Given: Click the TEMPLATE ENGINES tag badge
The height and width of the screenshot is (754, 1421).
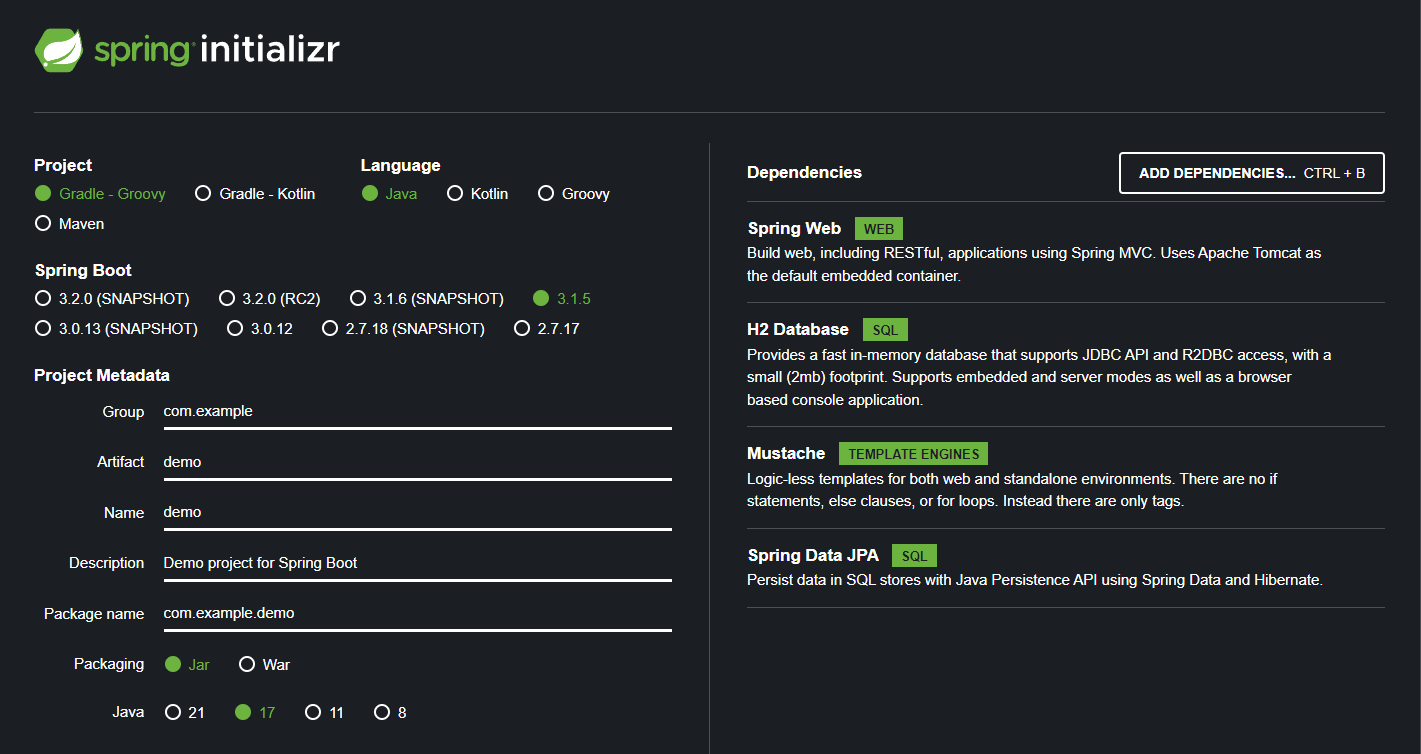Looking at the screenshot, I should click(914, 454).
